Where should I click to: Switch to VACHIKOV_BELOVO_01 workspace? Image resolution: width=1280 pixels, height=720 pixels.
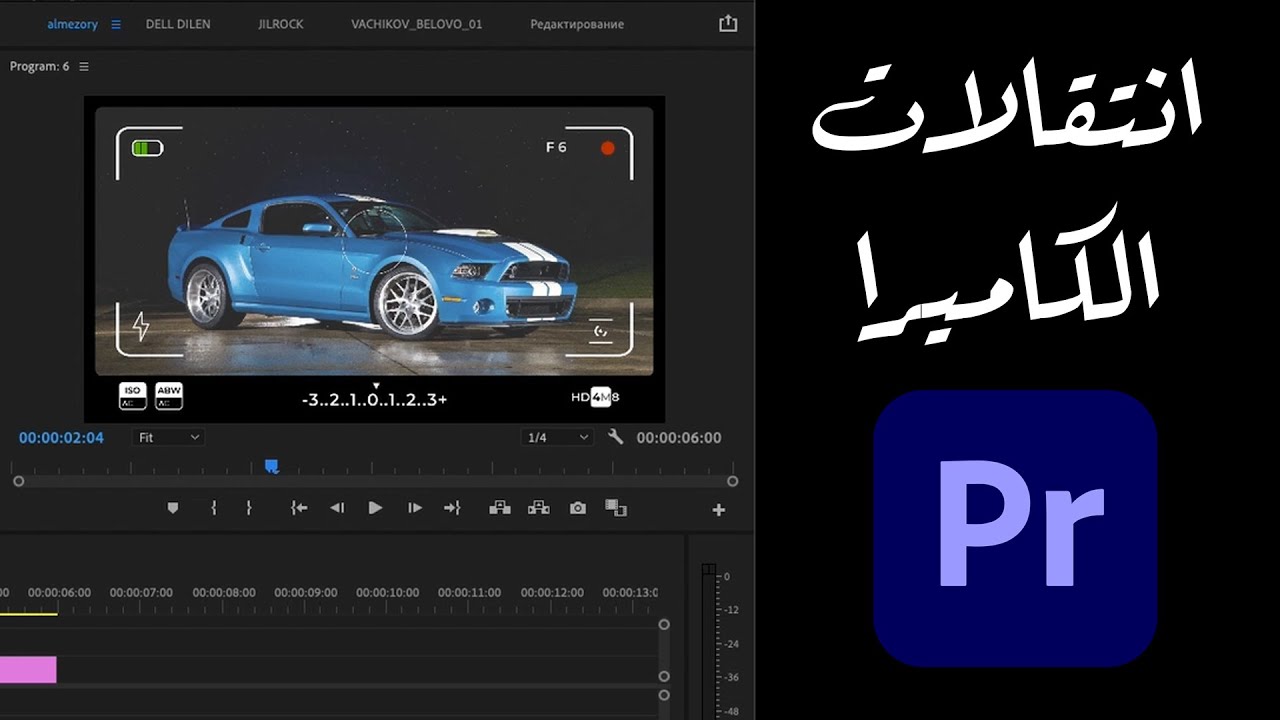(x=416, y=24)
